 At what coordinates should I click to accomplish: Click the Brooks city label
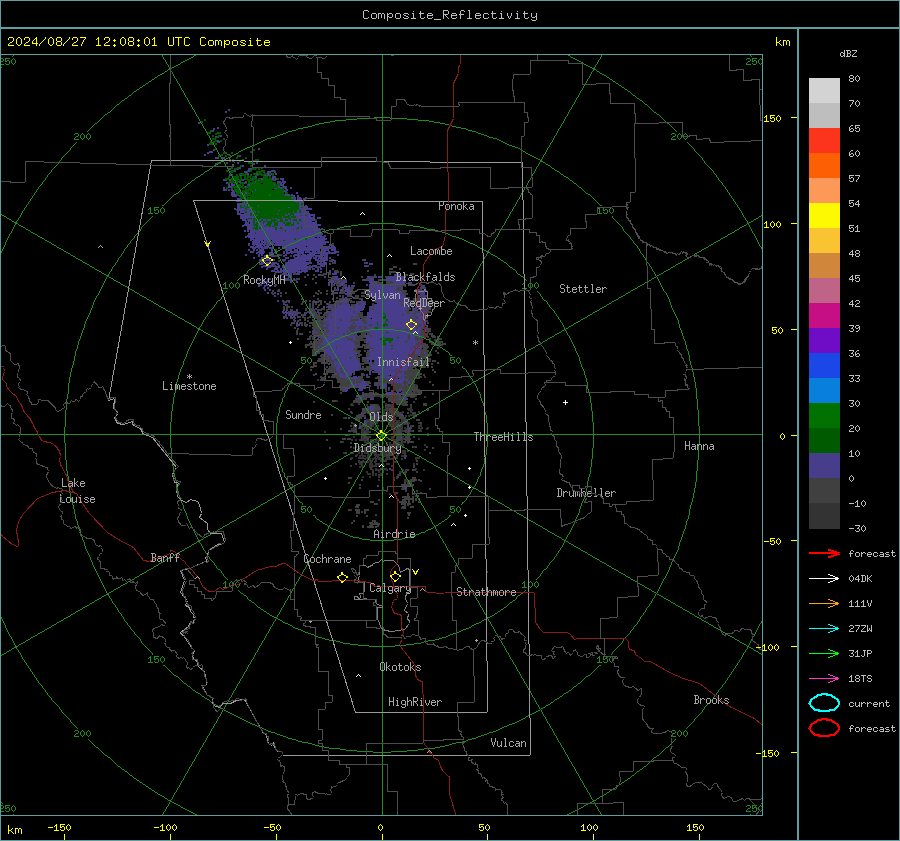(711, 700)
